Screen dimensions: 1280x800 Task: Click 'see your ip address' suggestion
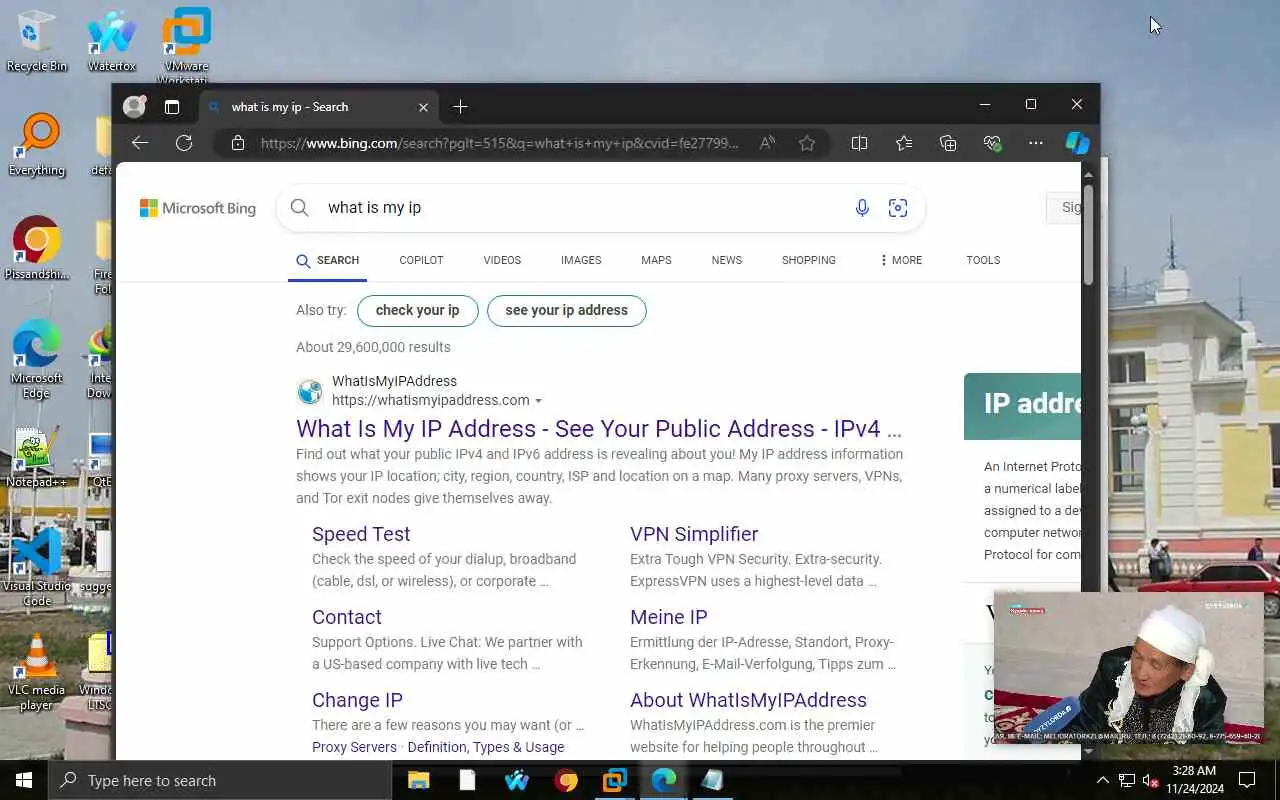[566, 310]
